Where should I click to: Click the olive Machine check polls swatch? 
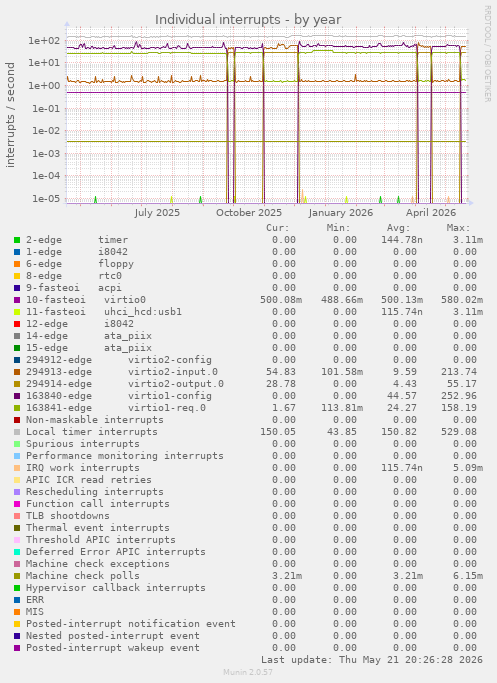(x=17, y=576)
